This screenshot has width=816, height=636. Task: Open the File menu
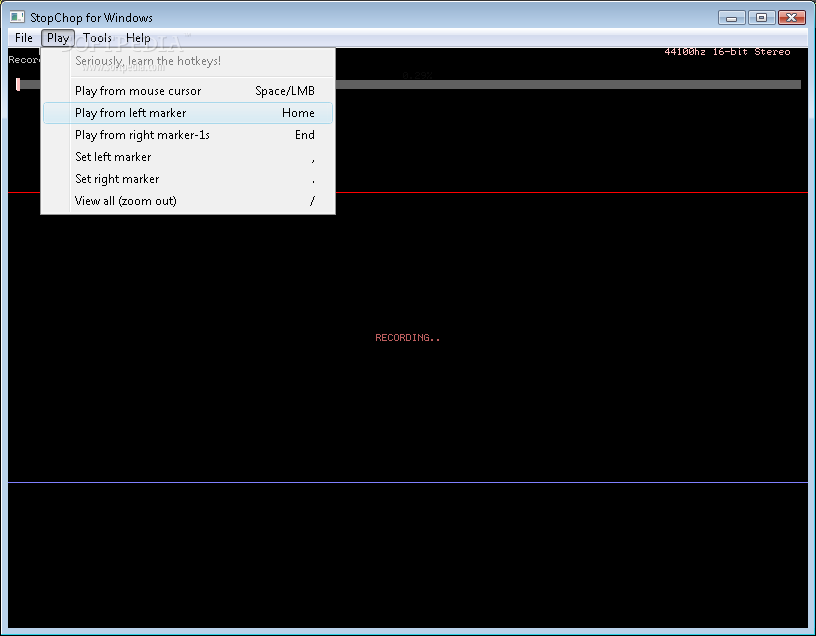tap(23, 38)
